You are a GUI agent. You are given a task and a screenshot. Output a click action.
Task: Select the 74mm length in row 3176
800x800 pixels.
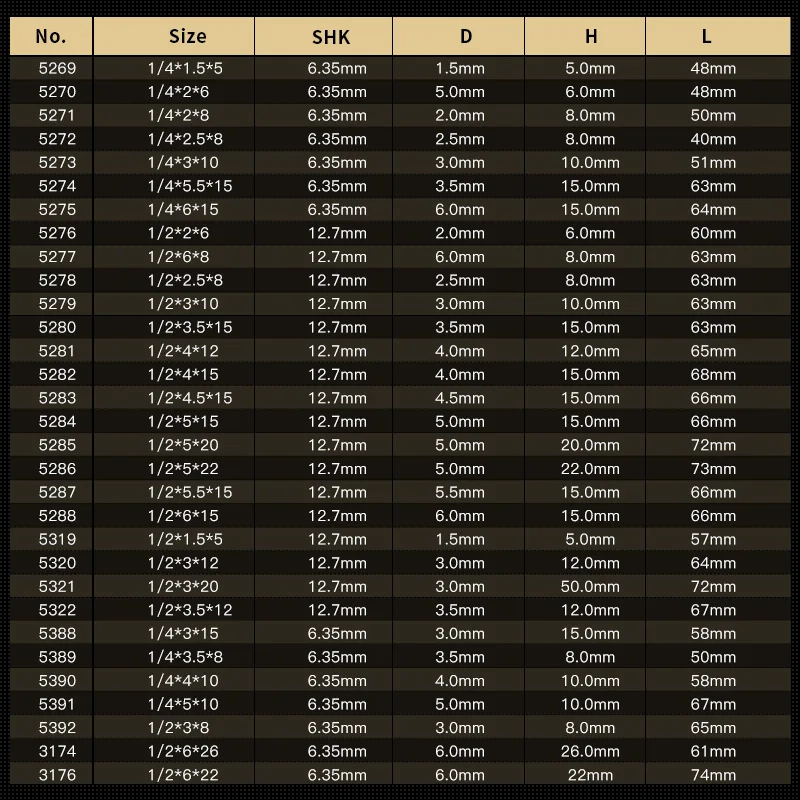pyautogui.click(x=713, y=774)
